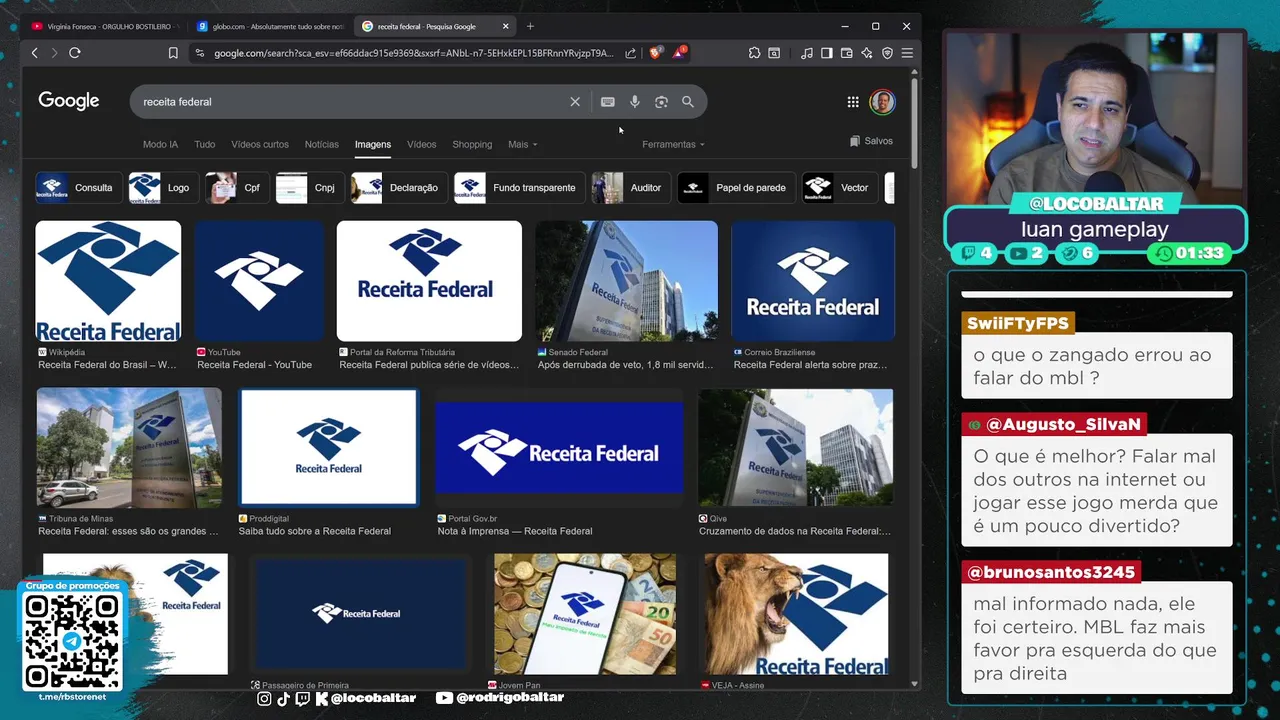Filter images by Papel de parede chip
The width and height of the screenshot is (1280, 720).
(x=735, y=188)
